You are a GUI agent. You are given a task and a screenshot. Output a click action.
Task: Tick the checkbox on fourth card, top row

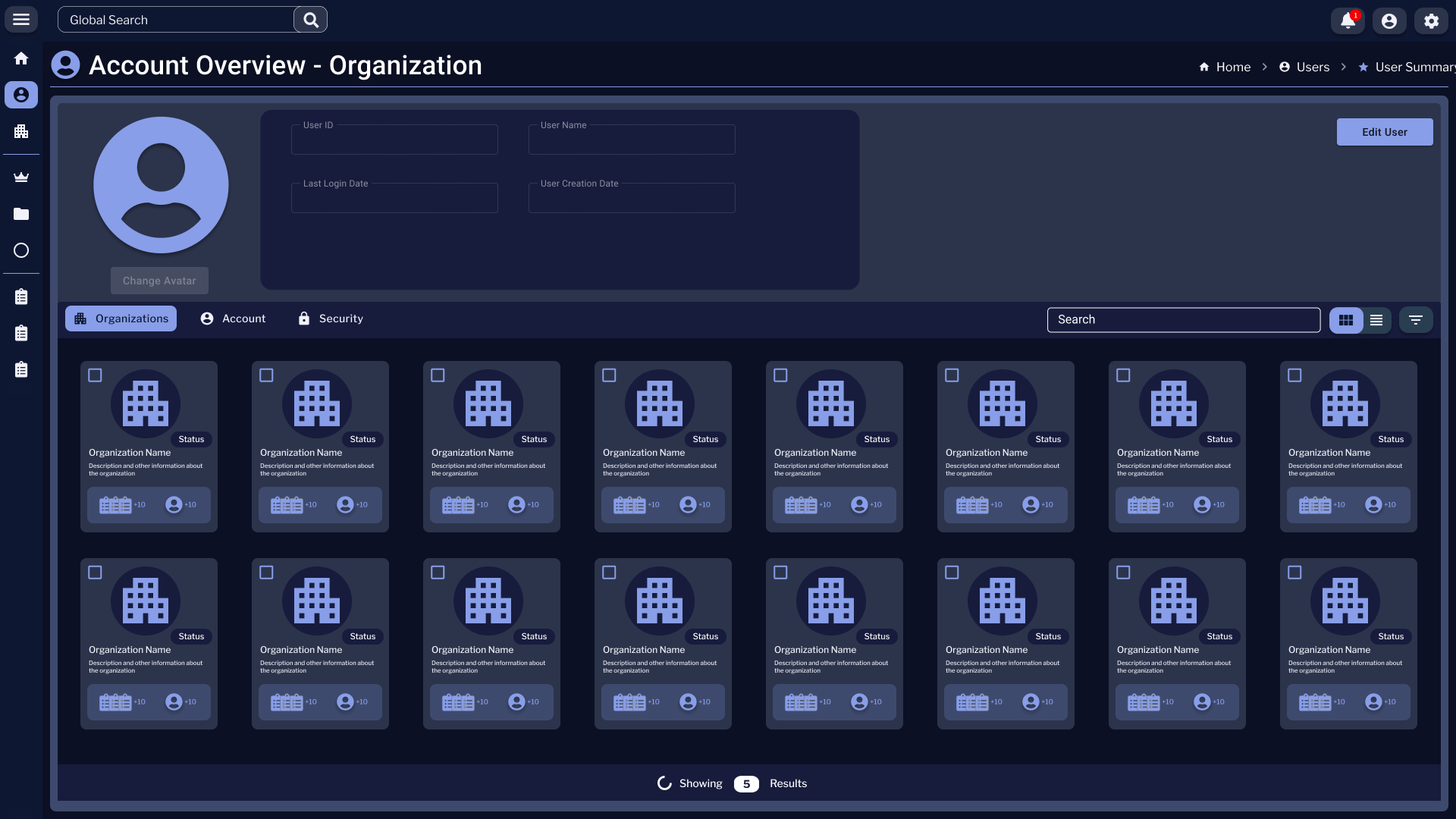(609, 375)
